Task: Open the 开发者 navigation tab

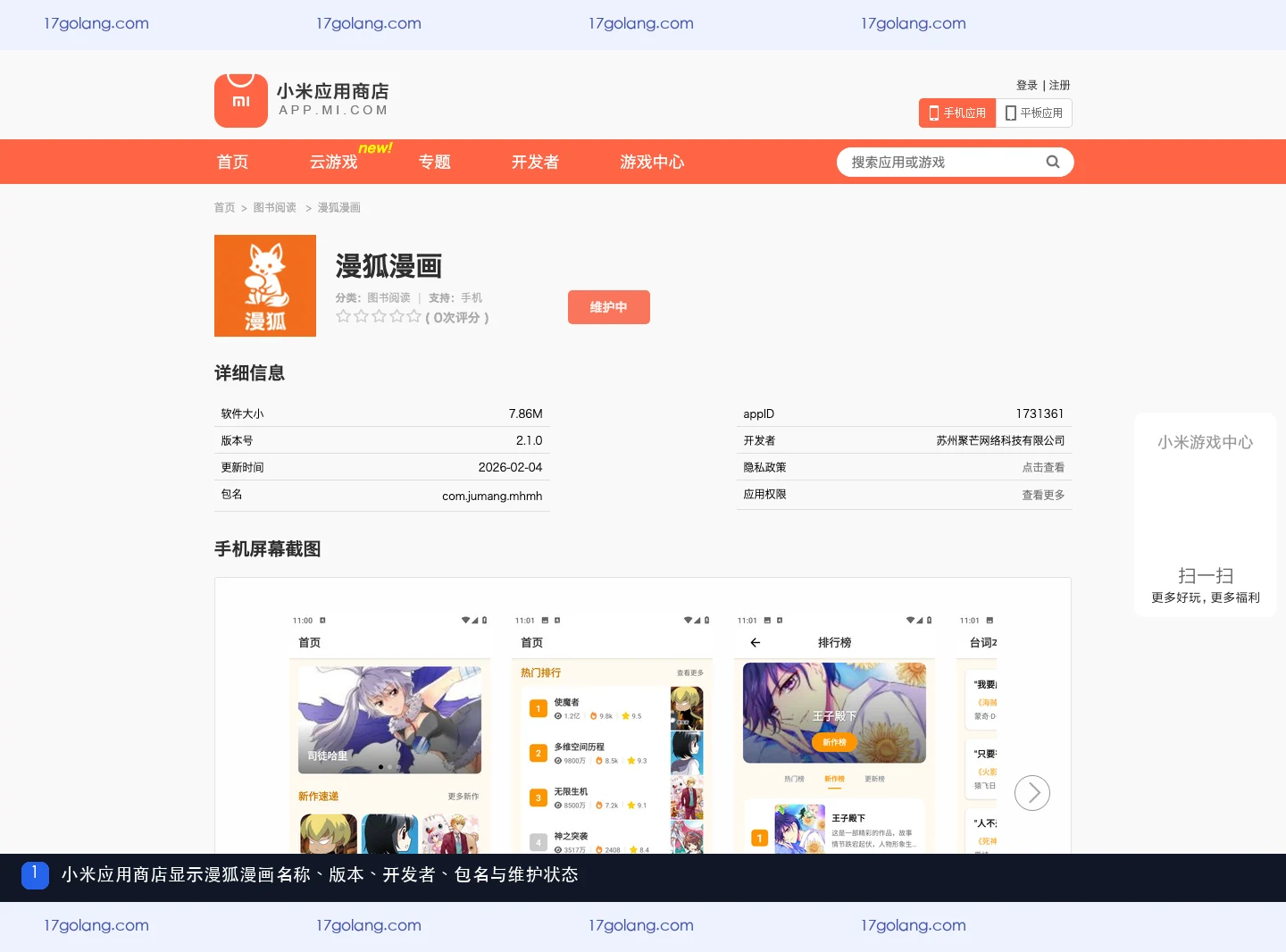Action: tap(535, 162)
